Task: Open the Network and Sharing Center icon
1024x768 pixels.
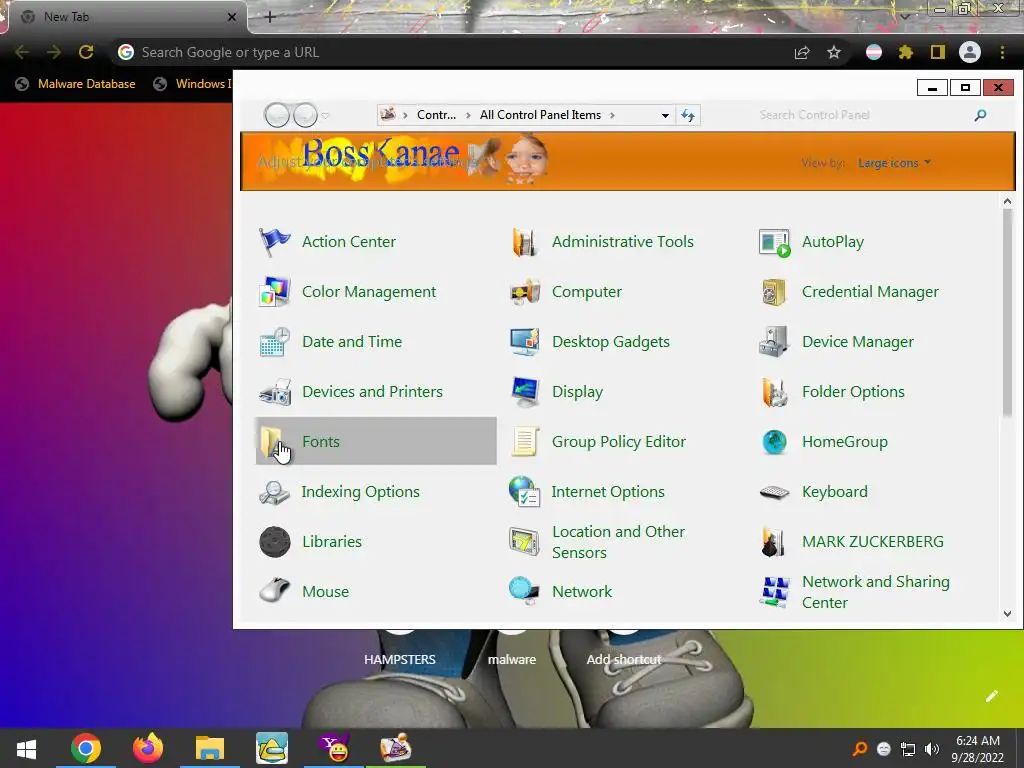Action: click(775, 592)
